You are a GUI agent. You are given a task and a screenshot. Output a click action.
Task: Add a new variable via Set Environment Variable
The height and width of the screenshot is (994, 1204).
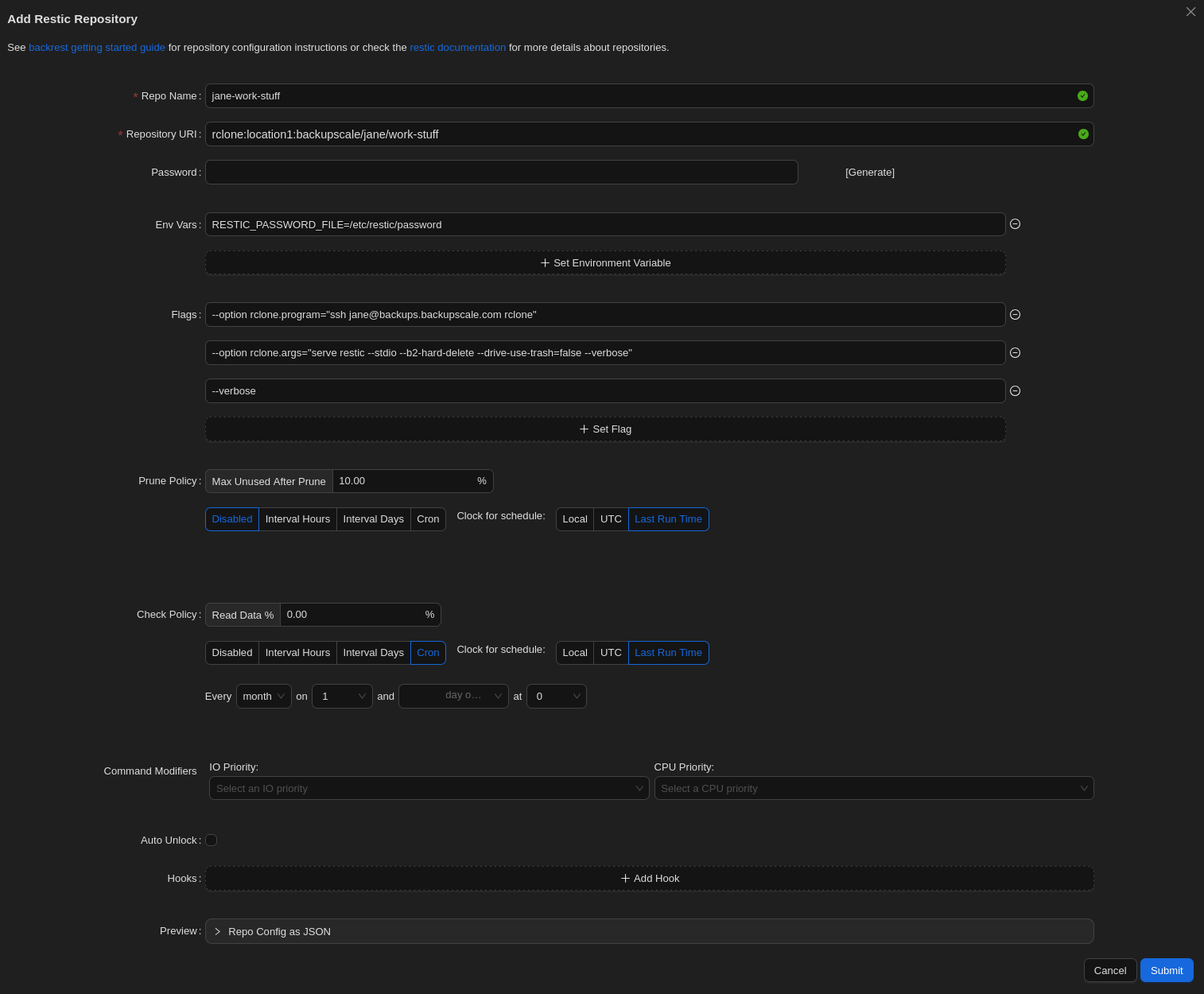click(605, 262)
